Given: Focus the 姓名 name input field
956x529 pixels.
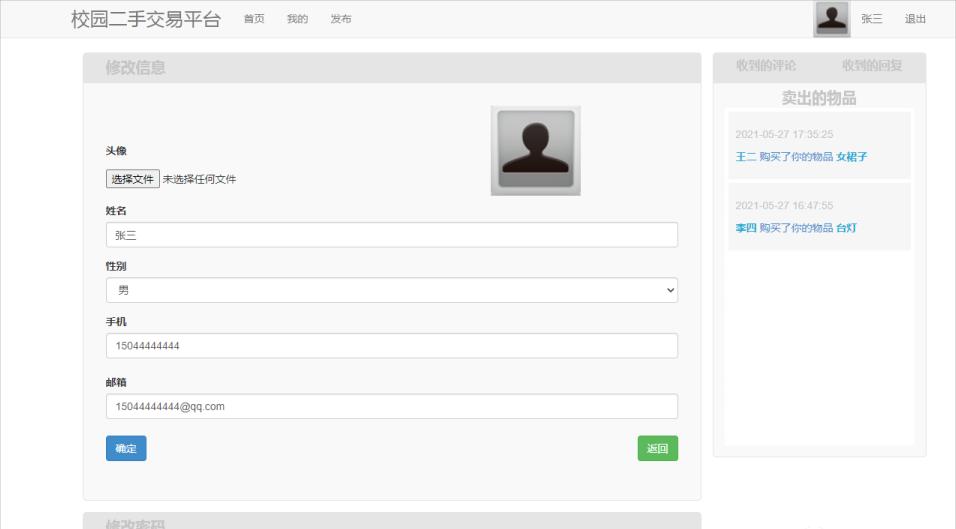Looking at the screenshot, I should tap(391, 235).
